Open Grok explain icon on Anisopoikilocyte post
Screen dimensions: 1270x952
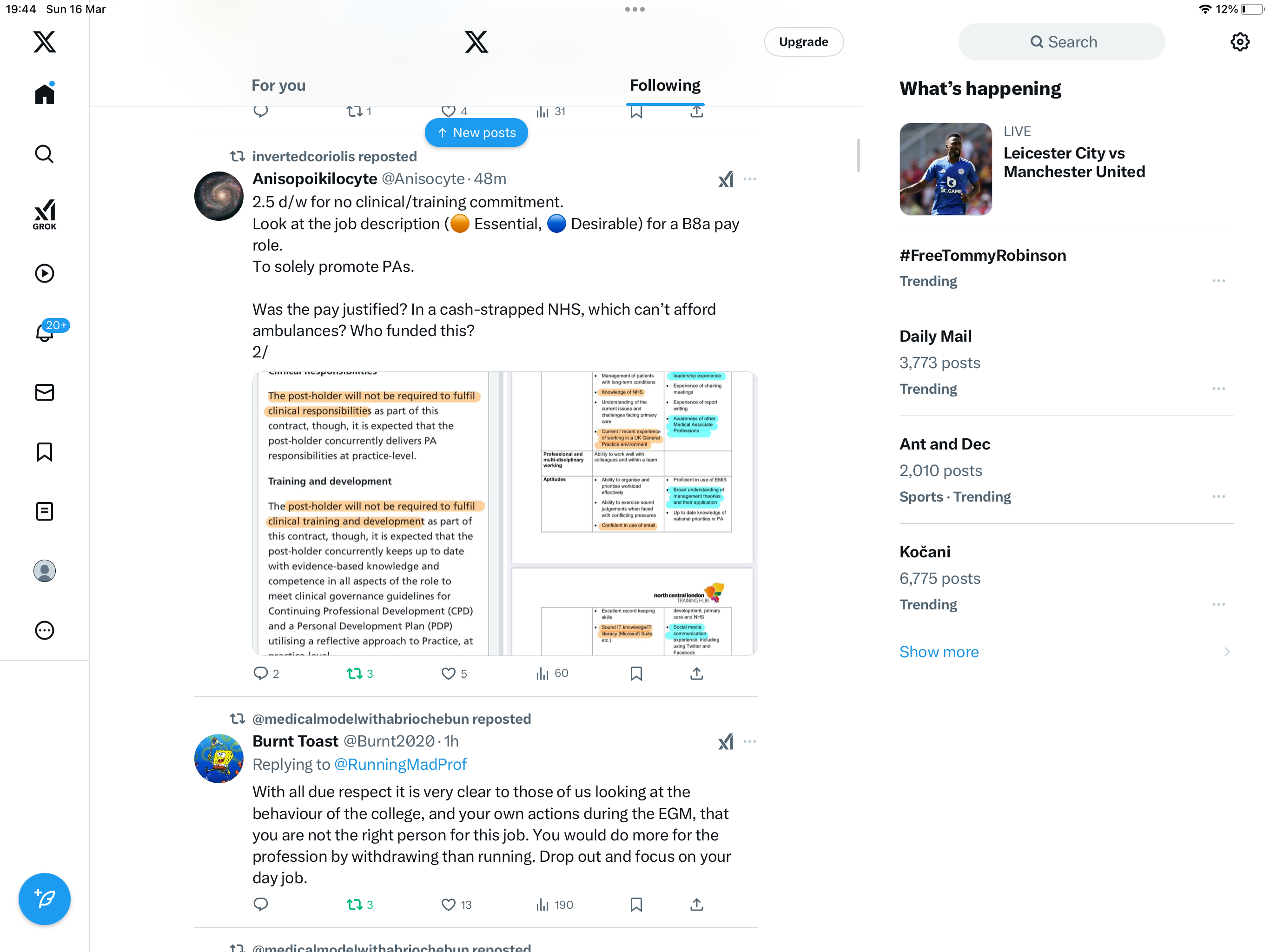click(x=726, y=179)
